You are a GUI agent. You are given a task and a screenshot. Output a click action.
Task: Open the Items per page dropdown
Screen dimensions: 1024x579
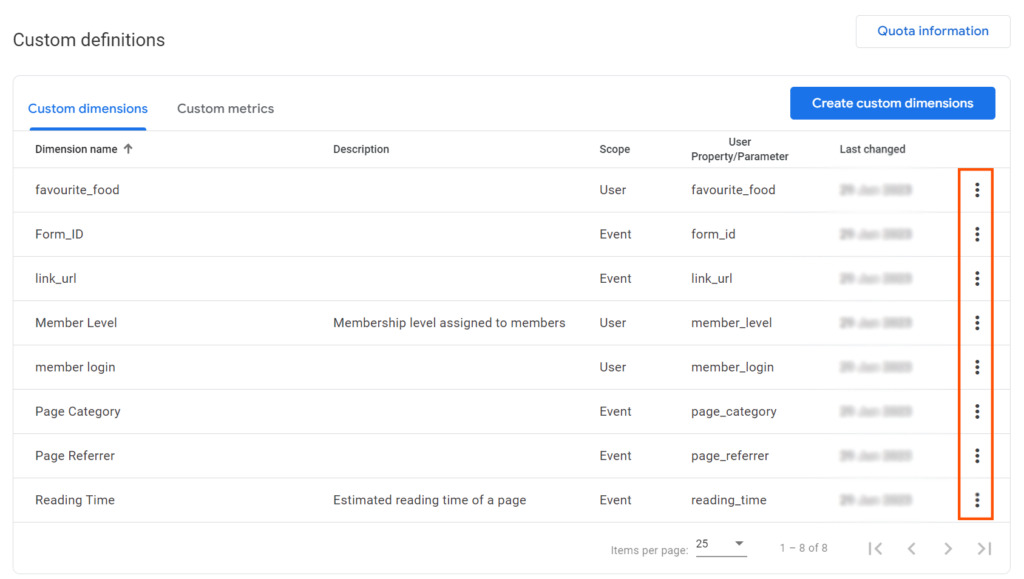[x=720, y=544]
